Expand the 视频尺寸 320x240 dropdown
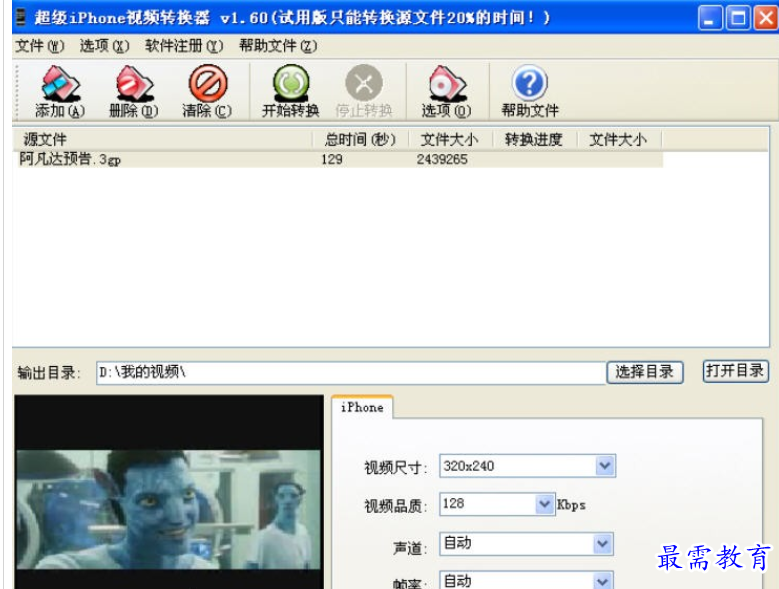 (x=605, y=466)
